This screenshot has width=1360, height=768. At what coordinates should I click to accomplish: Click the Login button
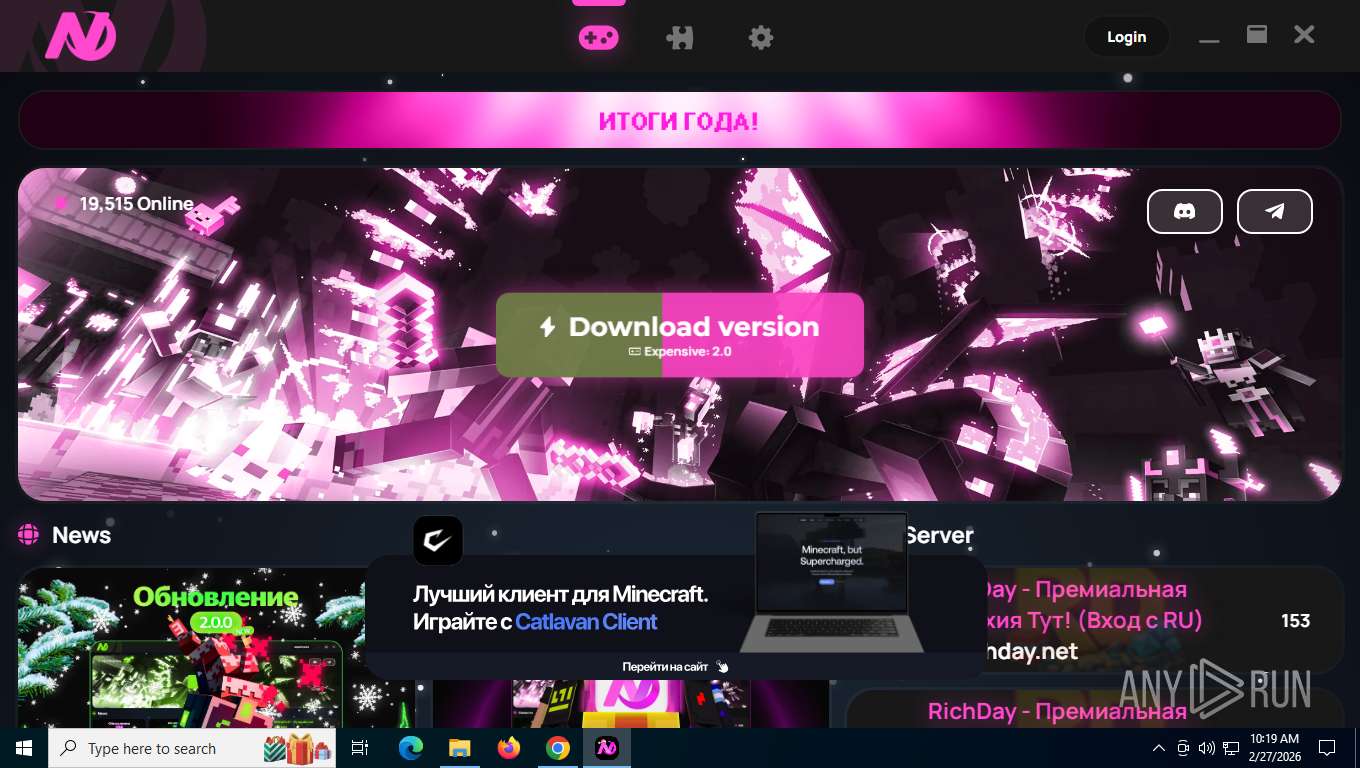pos(1126,37)
